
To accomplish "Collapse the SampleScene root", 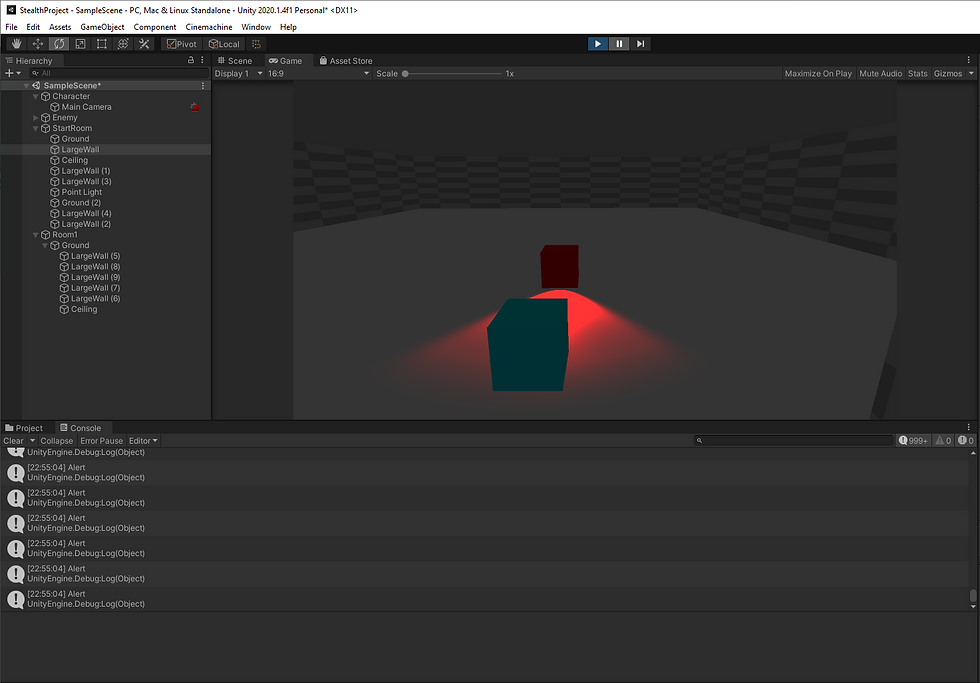I will 26,86.
